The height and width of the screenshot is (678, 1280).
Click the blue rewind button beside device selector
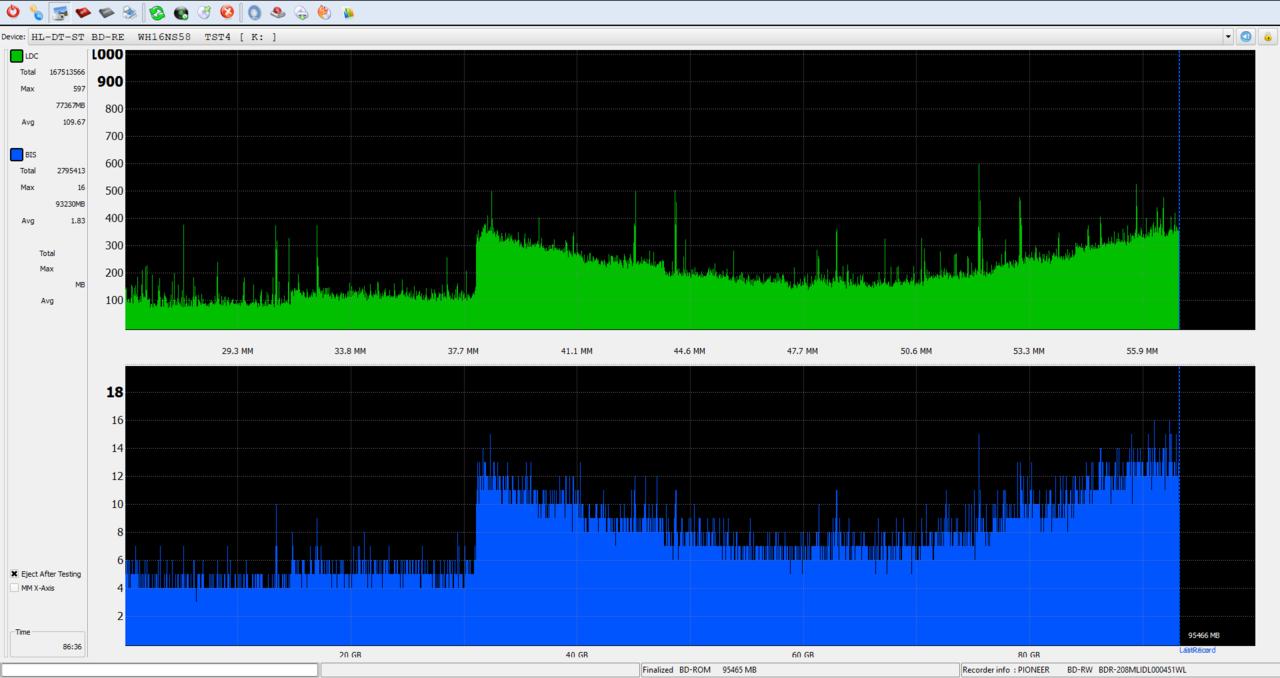(1246, 37)
